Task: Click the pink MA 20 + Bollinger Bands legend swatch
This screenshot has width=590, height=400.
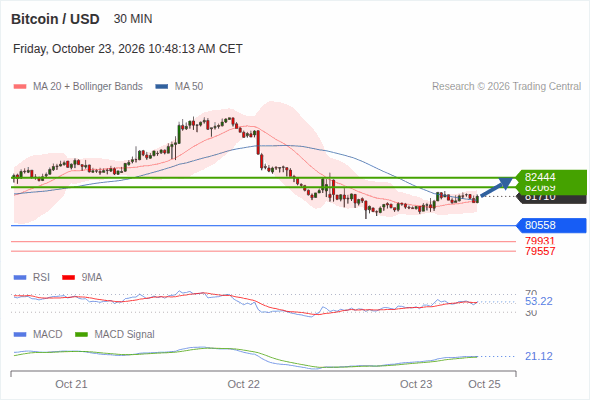Action: pyautogui.click(x=20, y=87)
